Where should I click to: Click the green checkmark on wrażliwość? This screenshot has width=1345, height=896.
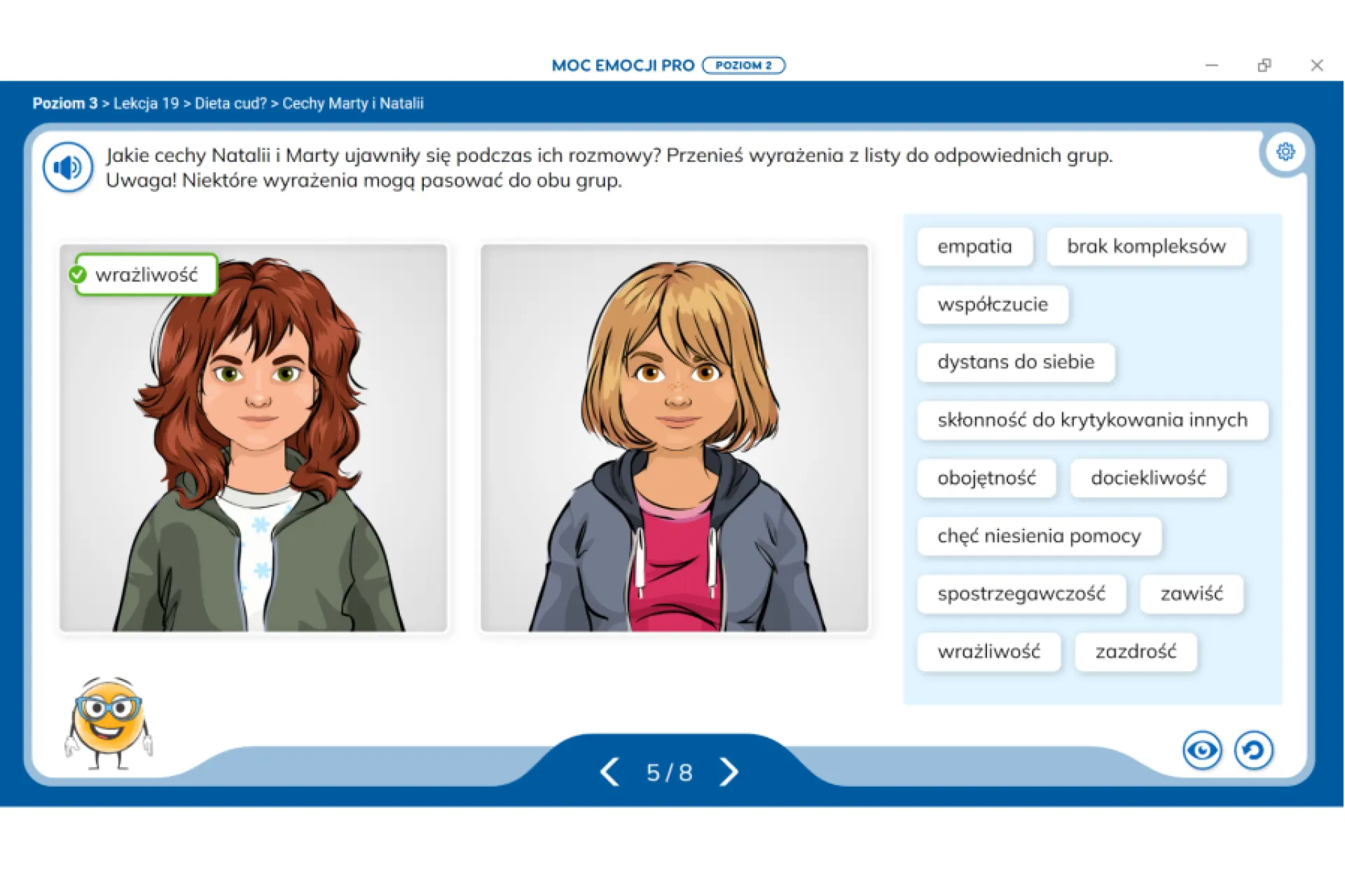click(78, 275)
